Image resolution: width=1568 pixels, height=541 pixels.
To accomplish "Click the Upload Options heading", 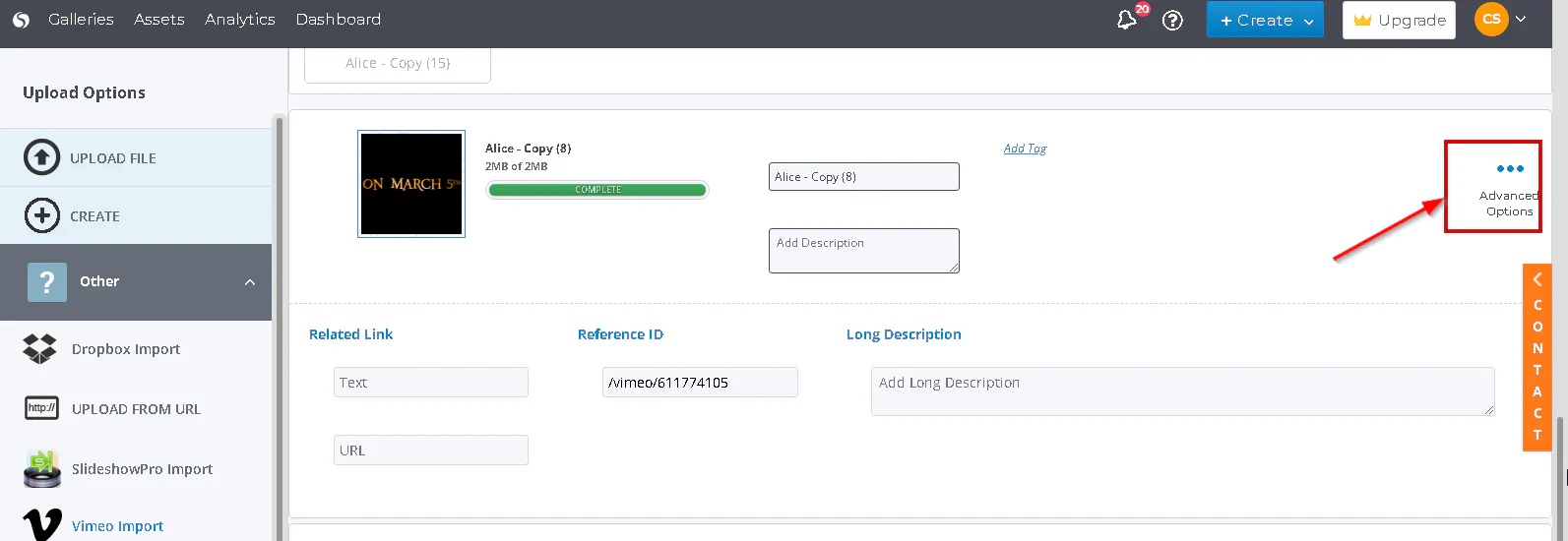I will point(84,92).
